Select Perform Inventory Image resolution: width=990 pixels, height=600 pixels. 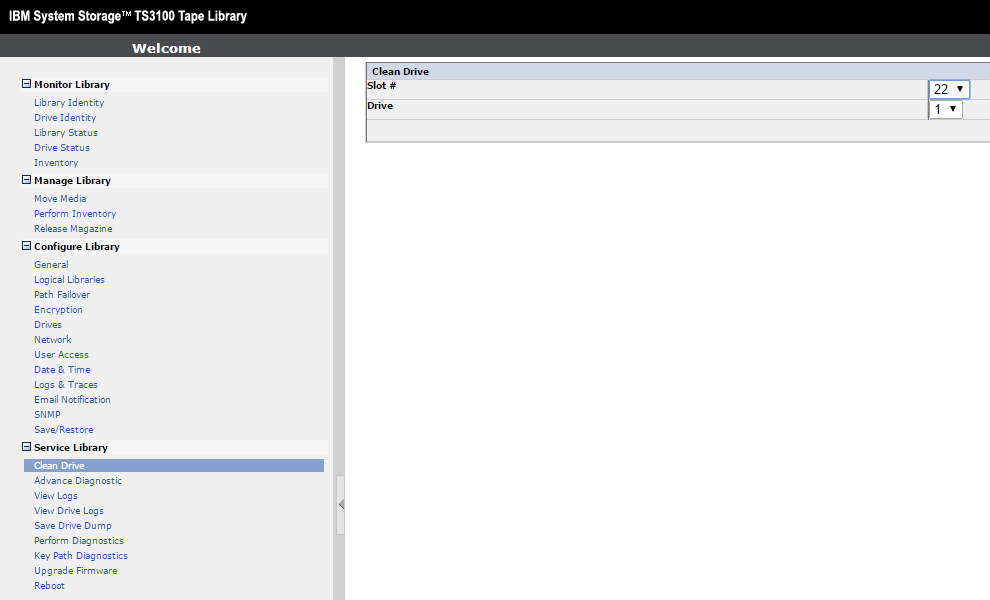point(75,213)
